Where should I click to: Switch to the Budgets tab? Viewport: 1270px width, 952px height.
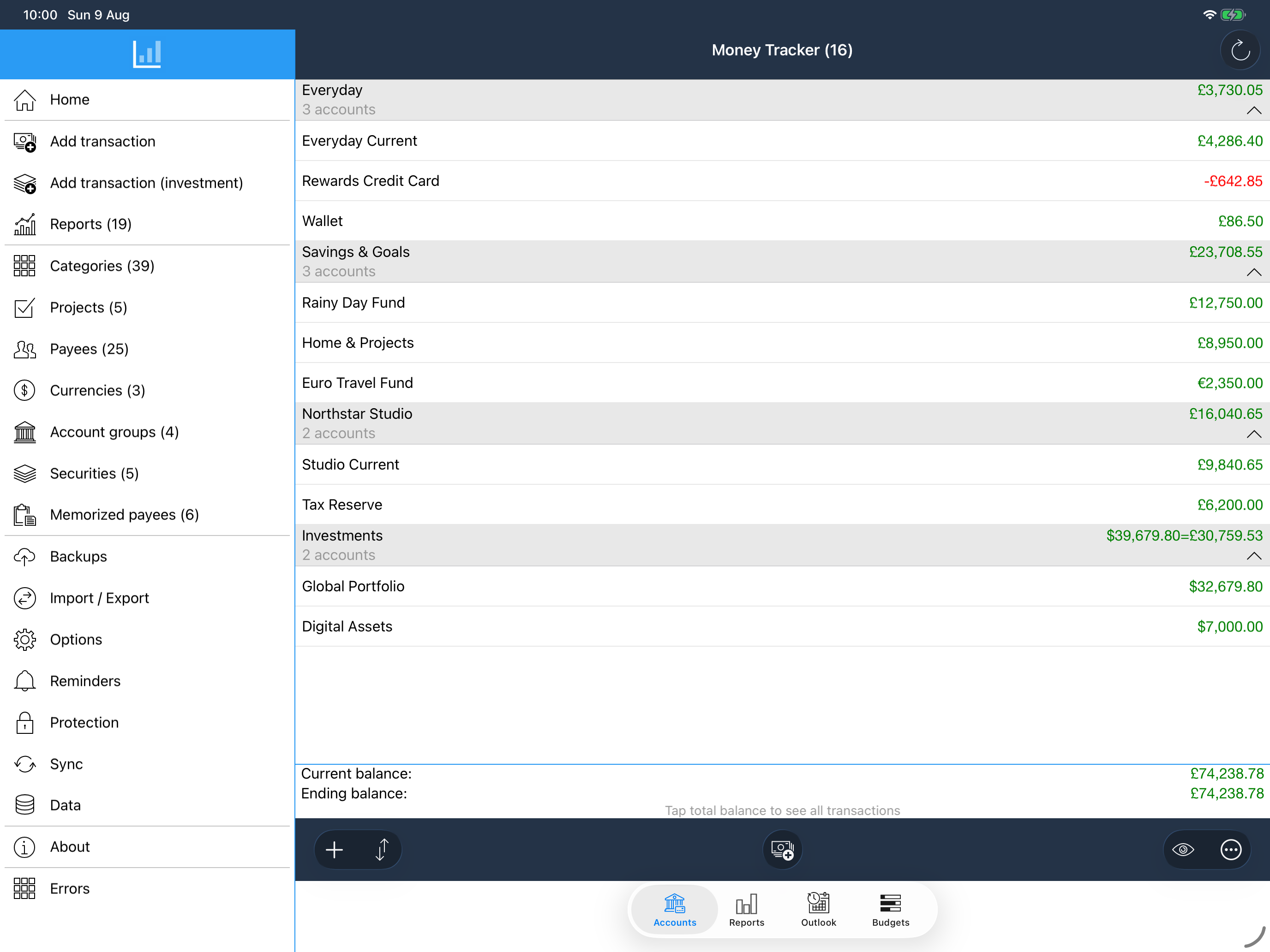tap(891, 910)
